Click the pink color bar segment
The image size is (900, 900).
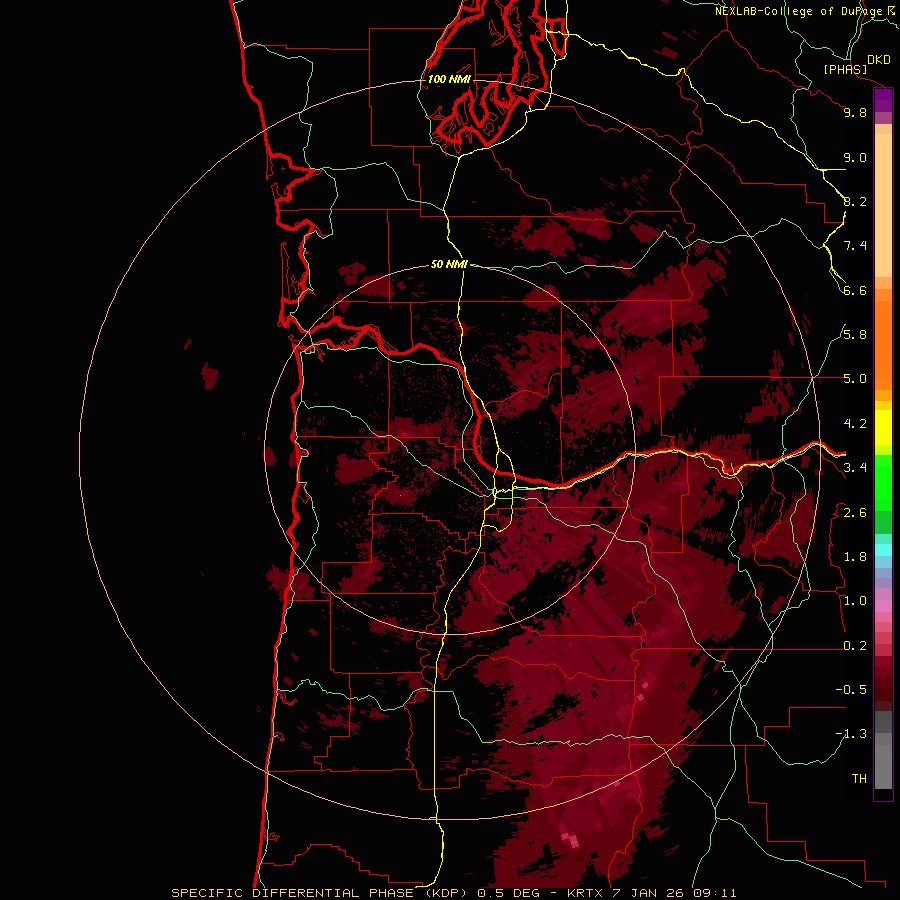pos(883,606)
